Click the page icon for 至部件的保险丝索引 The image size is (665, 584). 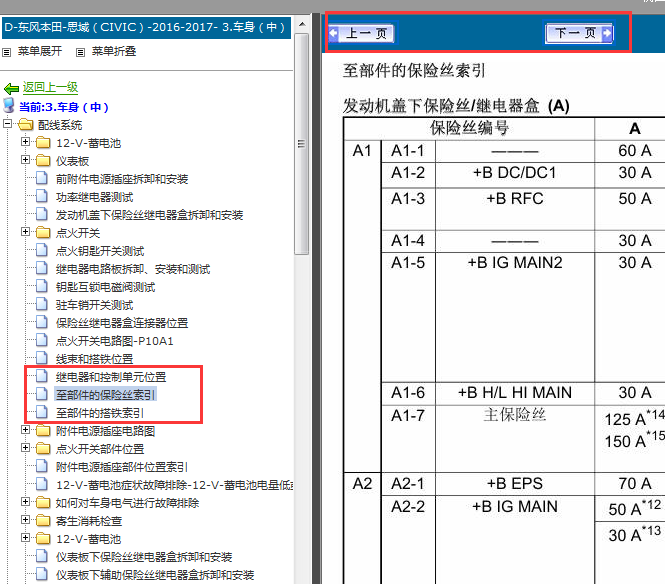[42, 394]
